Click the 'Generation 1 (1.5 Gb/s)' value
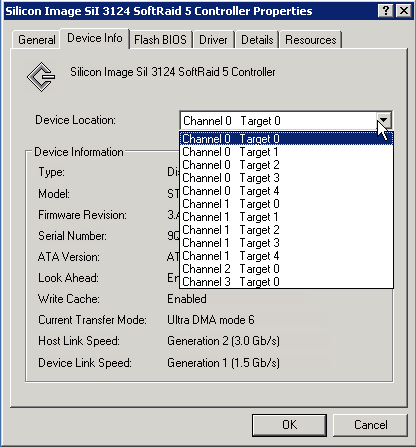This screenshot has width=416, height=447. (223, 363)
